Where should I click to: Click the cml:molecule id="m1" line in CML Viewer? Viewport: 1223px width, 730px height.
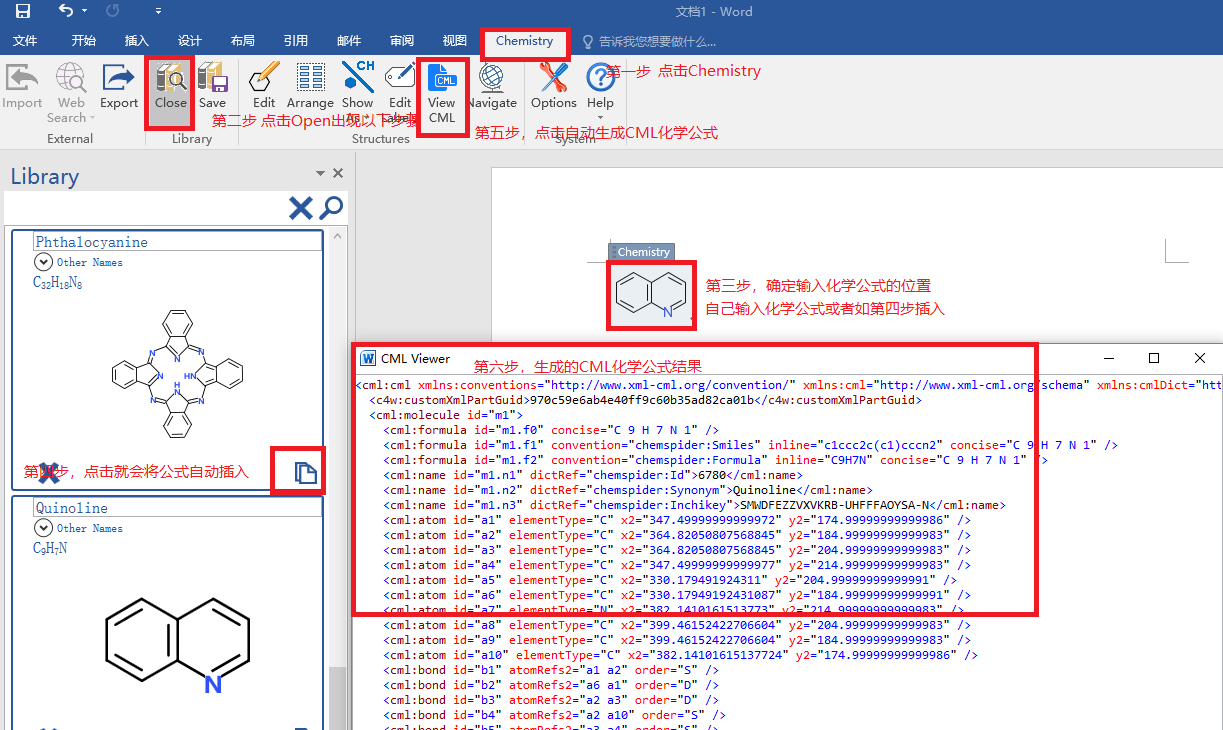tap(446, 415)
